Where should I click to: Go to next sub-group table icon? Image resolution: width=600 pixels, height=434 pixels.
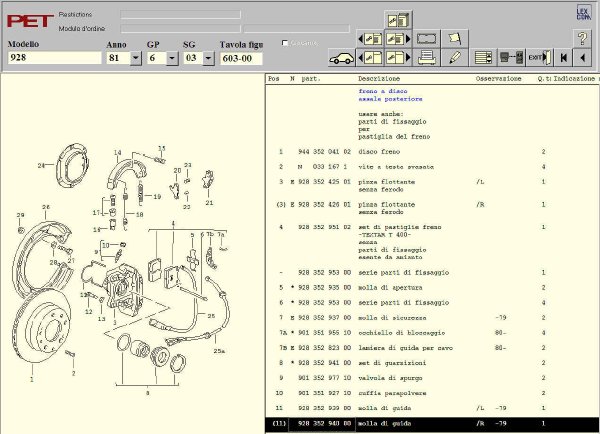(x=398, y=39)
